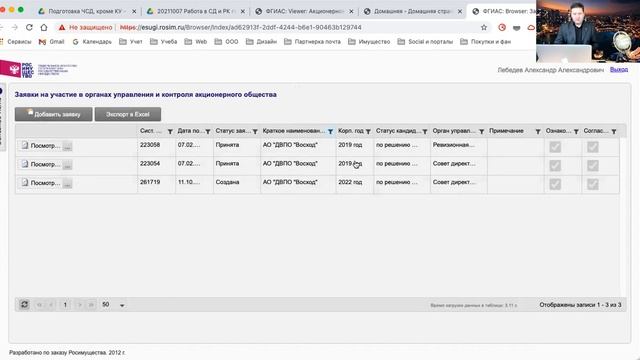The image size is (640, 360).
Task: Filter the Ознако... column
Action: tap(576, 131)
